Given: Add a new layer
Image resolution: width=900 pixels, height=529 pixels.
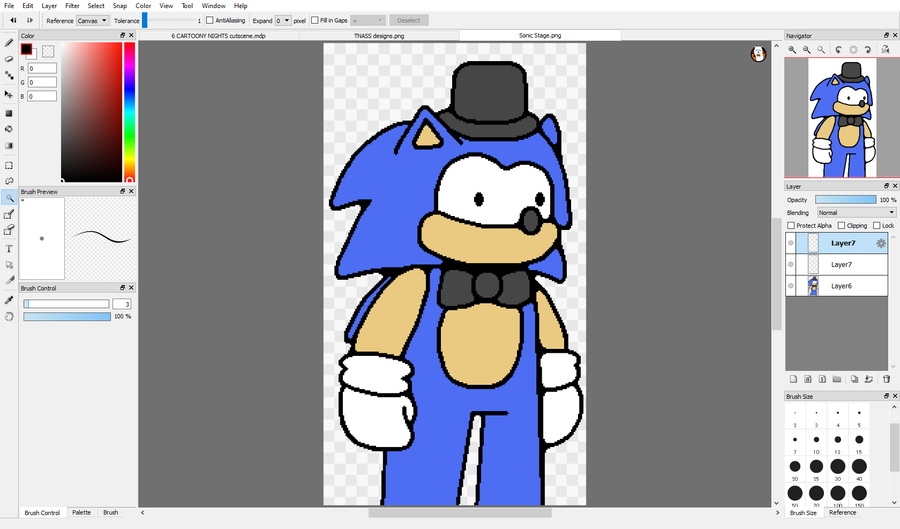Looking at the screenshot, I should click(x=793, y=379).
